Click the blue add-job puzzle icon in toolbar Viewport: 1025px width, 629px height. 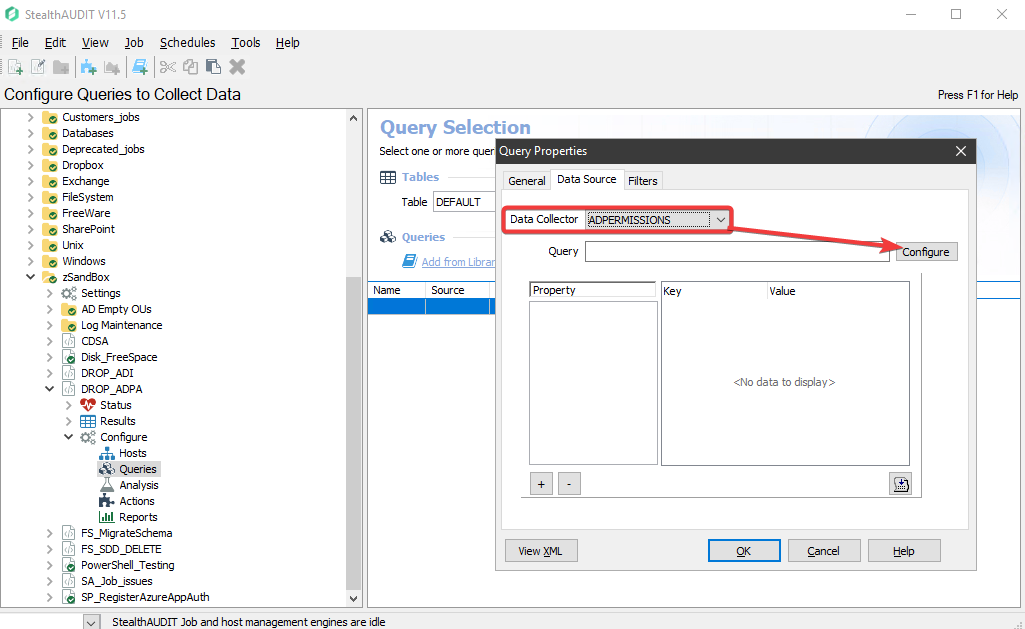[x=88, y=64]
